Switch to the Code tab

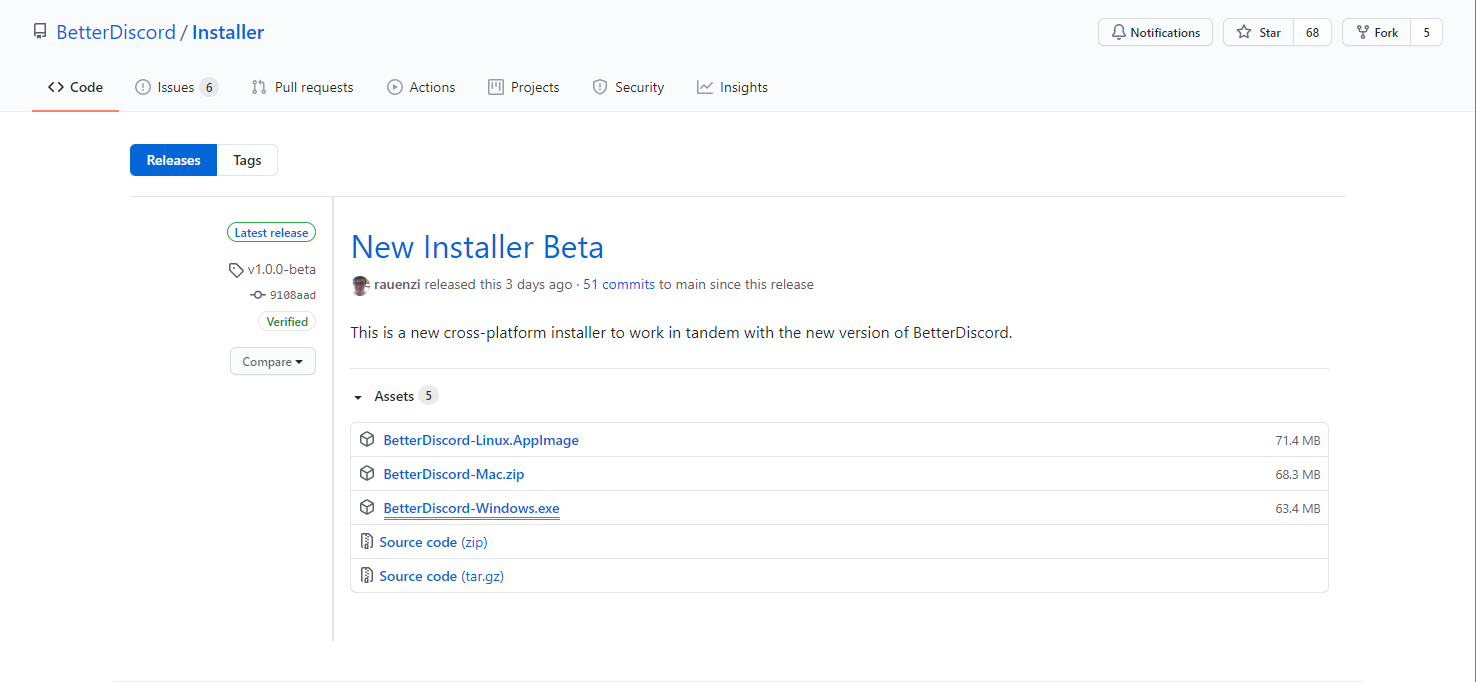tap(75, 87)
